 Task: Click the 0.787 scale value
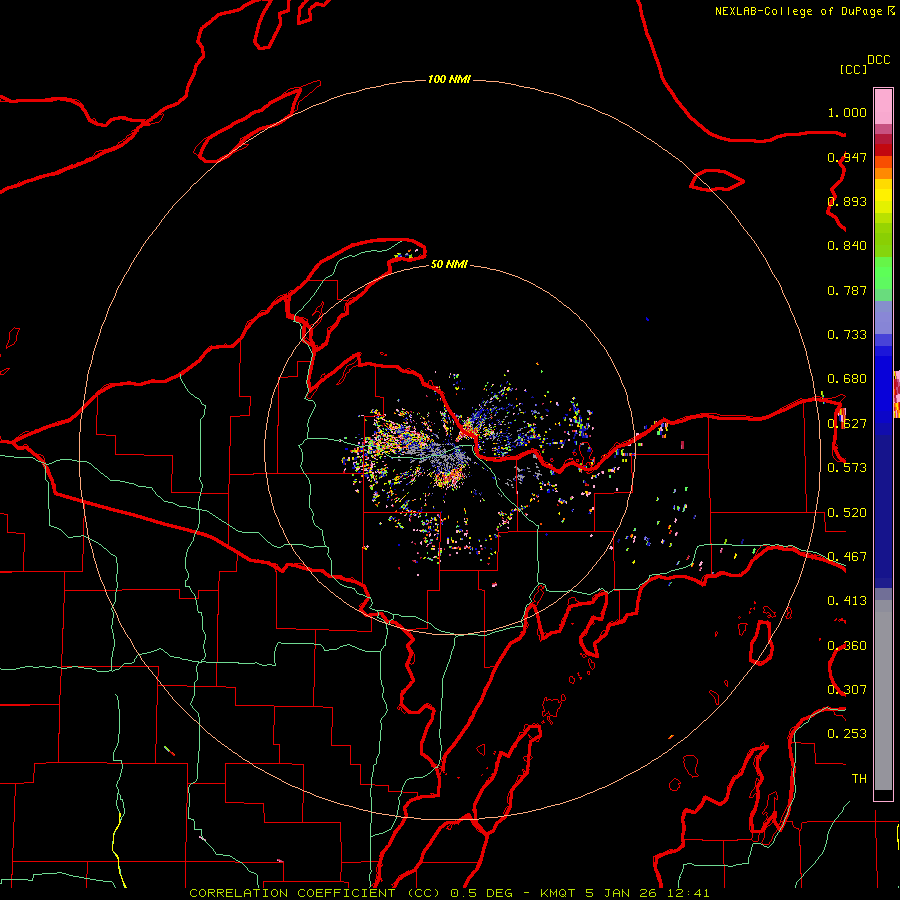847,290
